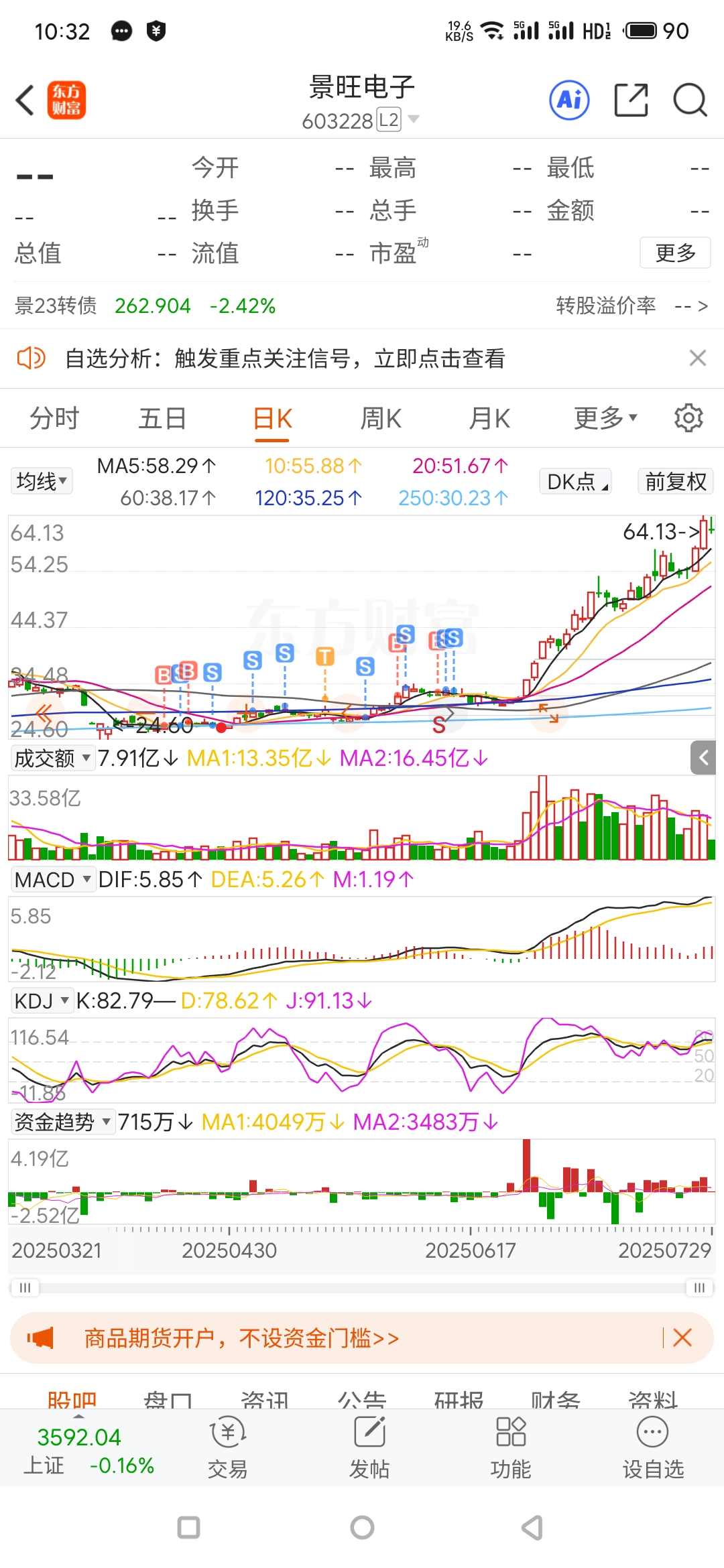Grab the right chart range handle
The width and height of the screenshot is (724, 1568).
699,1288
